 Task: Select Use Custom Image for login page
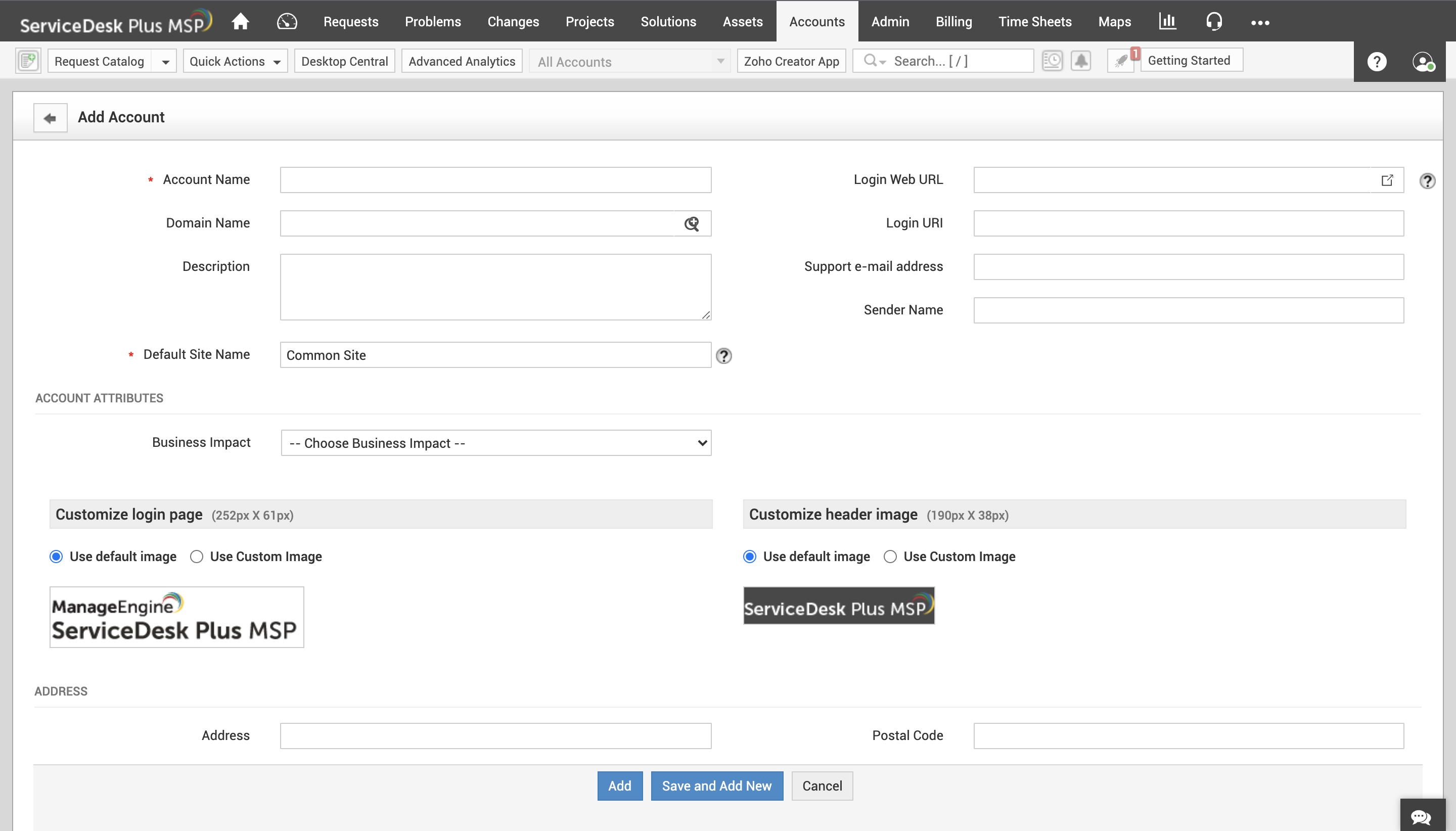(197, 557)
